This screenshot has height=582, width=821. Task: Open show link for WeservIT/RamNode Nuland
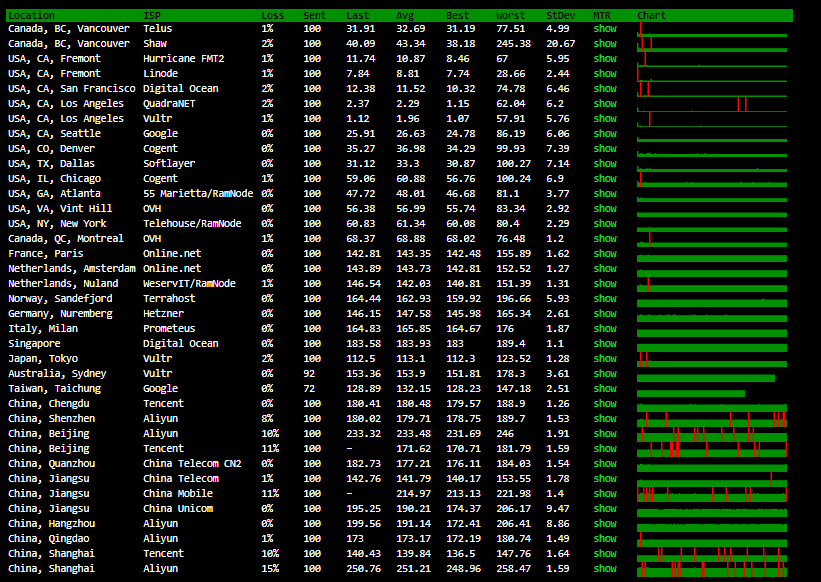point(605,284)
